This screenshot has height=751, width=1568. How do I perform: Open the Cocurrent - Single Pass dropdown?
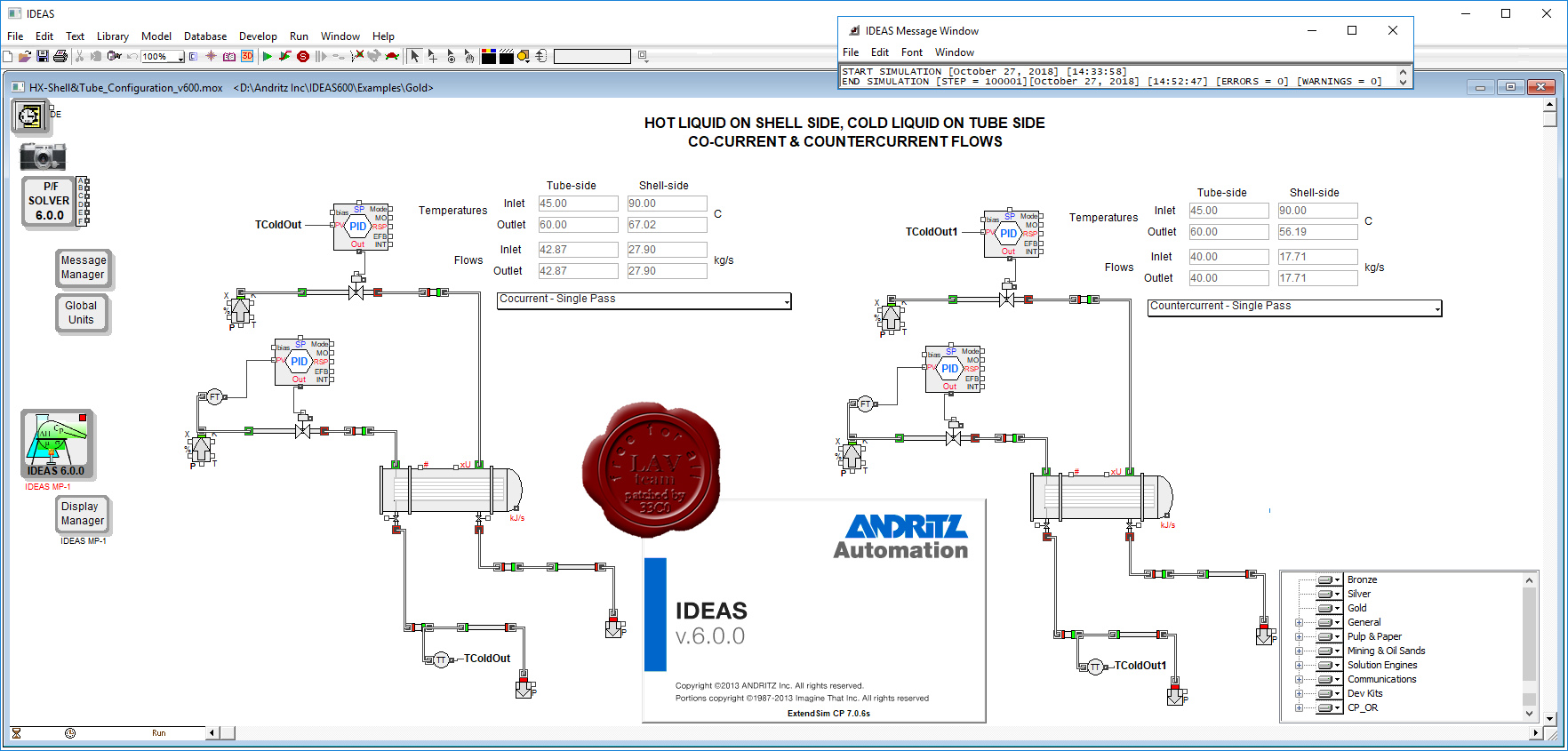coord(644,300)
